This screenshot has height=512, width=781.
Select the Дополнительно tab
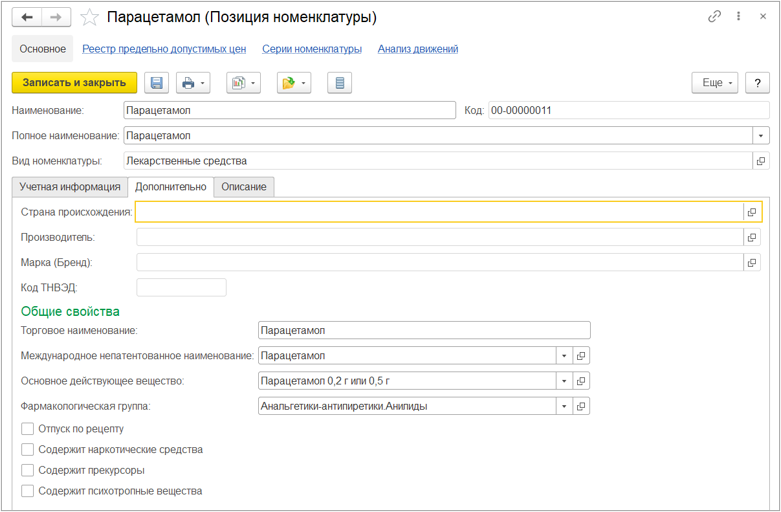pos(170,187)
